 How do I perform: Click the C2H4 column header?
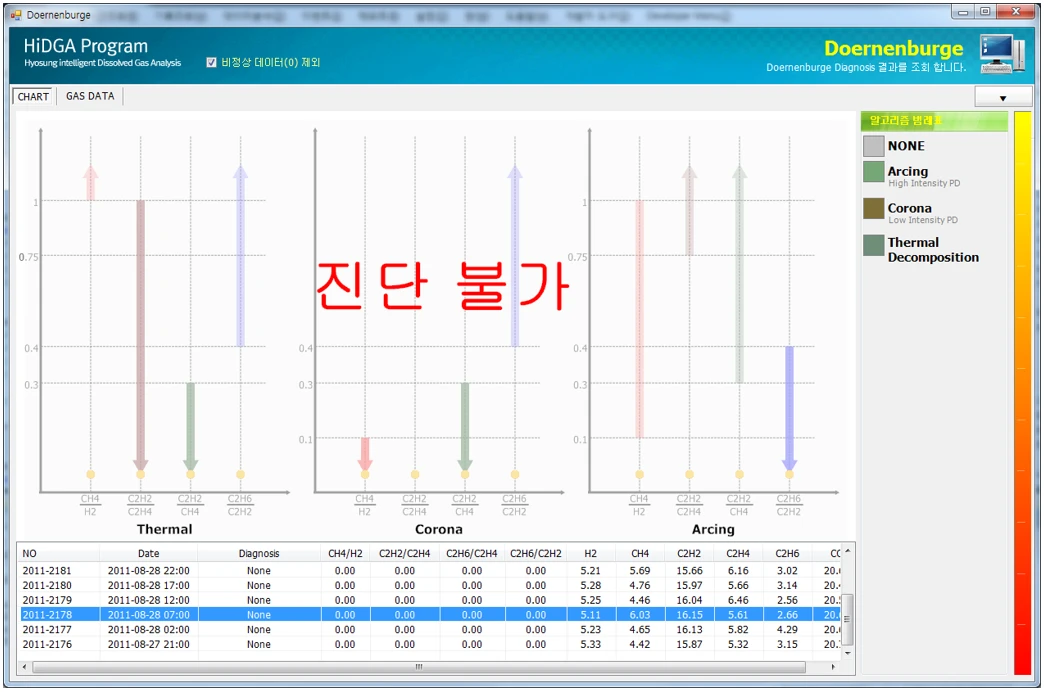[x=738, y=553]
